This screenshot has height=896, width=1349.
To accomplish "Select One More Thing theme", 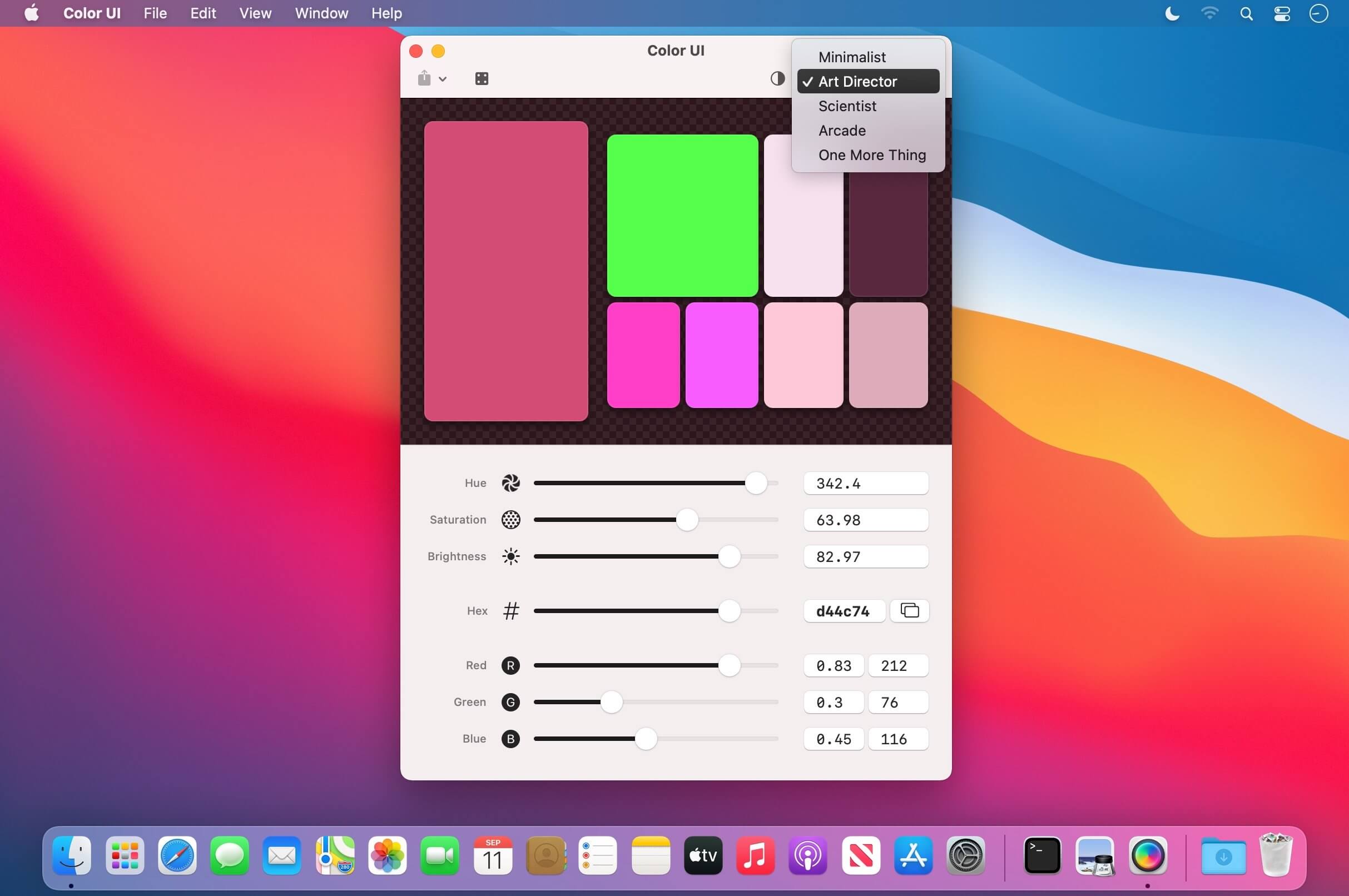I will (x=872, y=156).
